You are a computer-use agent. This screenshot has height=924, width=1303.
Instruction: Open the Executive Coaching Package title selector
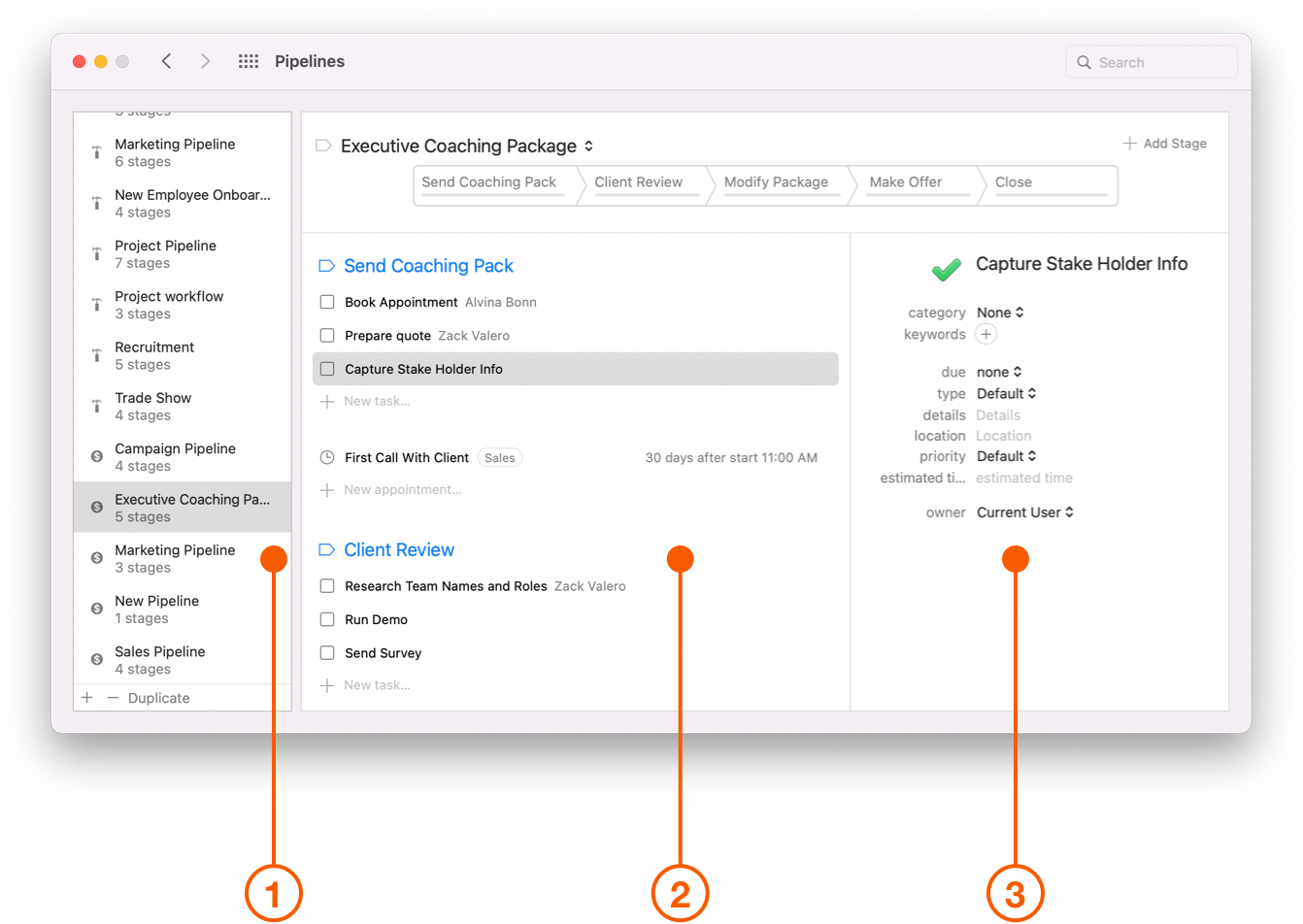(589, 146)
